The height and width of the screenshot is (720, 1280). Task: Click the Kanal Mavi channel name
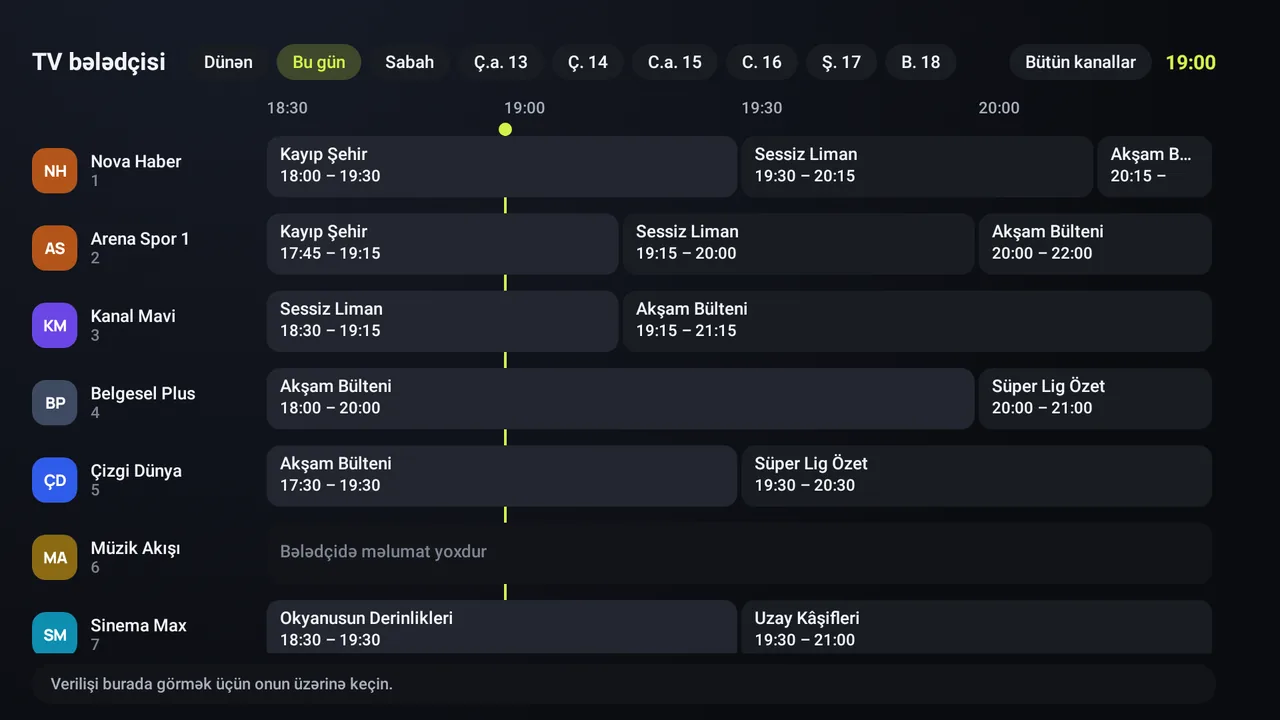click(133, 316)
